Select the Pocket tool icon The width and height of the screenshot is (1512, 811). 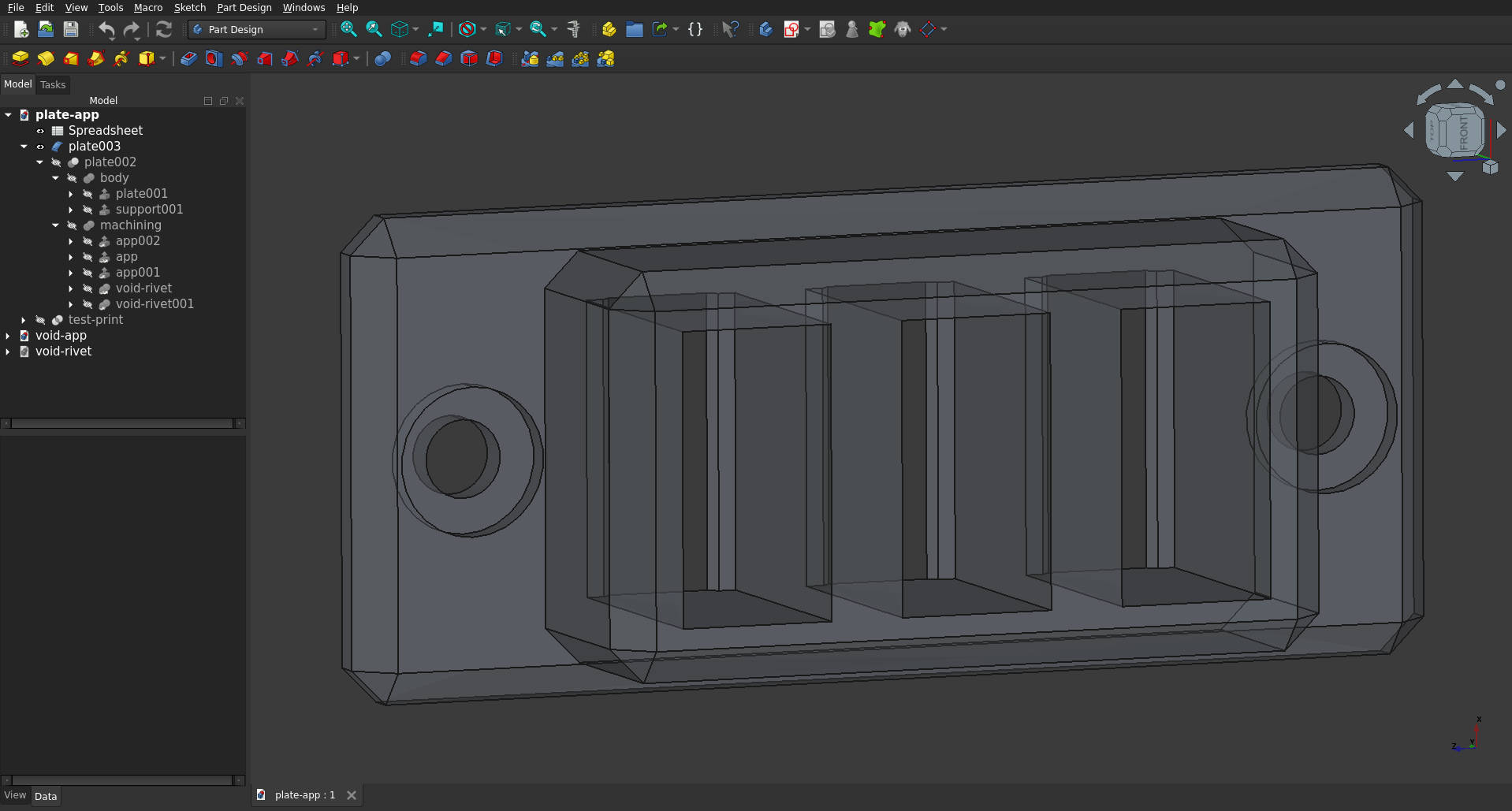pyautogui.click(x=188, y=59)
